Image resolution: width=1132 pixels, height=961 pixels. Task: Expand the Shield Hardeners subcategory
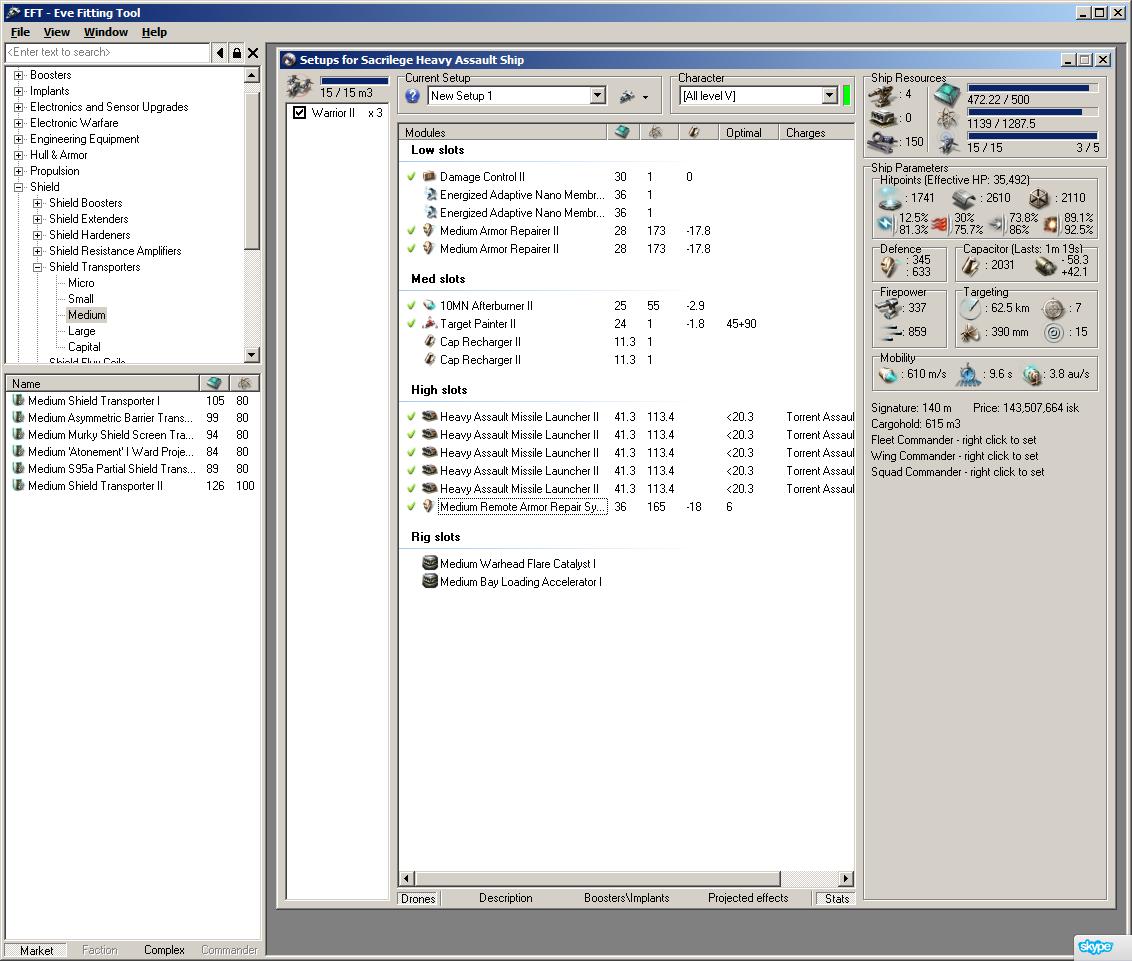[38, 235]
